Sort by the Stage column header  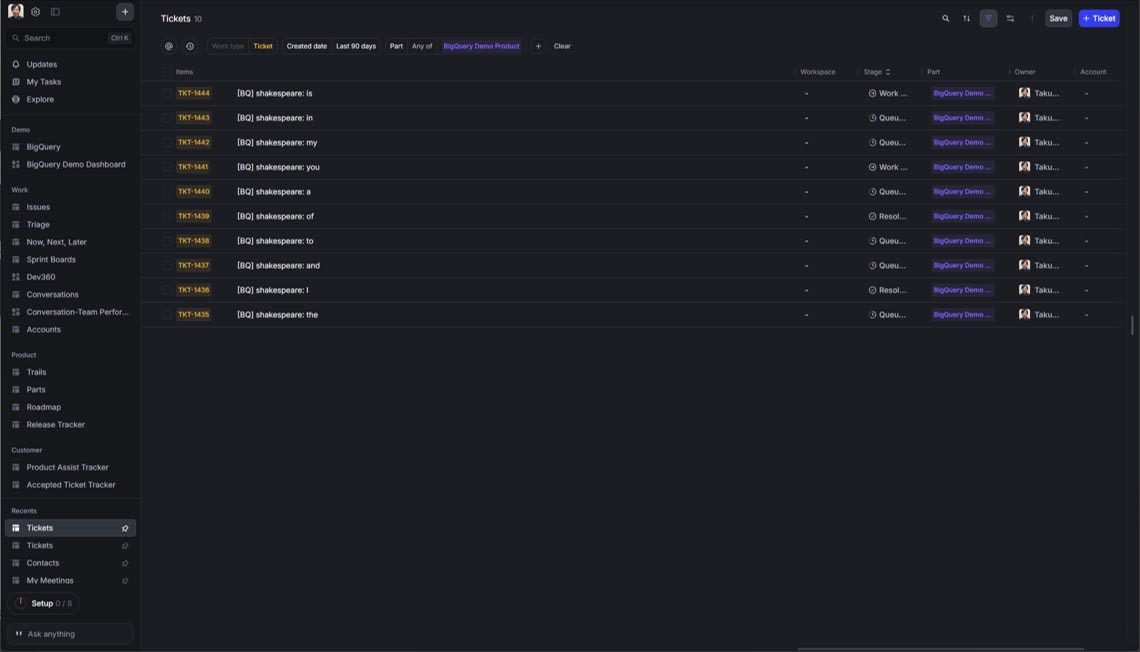click(x=876, y=72)
